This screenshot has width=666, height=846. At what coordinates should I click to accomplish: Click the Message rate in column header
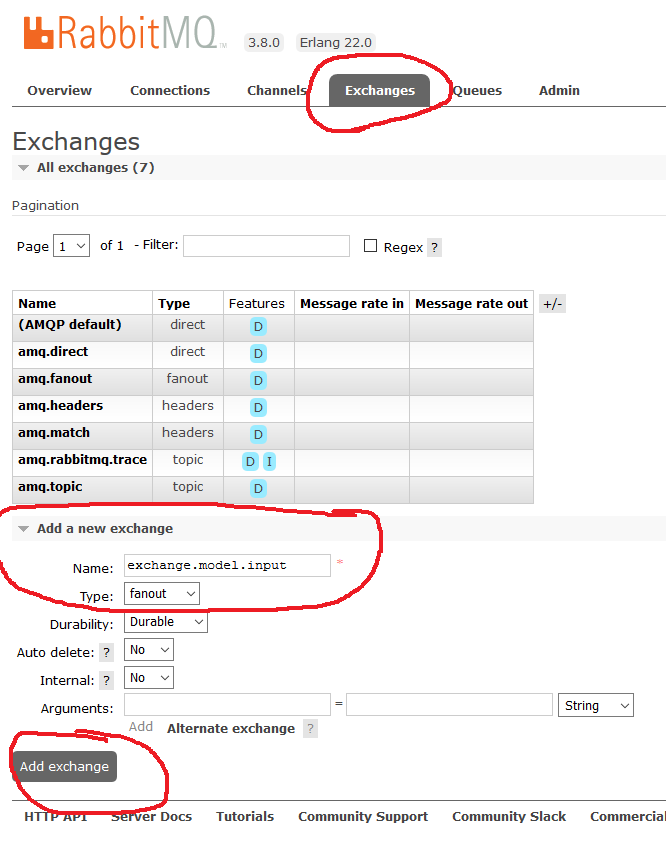point(352,304)
